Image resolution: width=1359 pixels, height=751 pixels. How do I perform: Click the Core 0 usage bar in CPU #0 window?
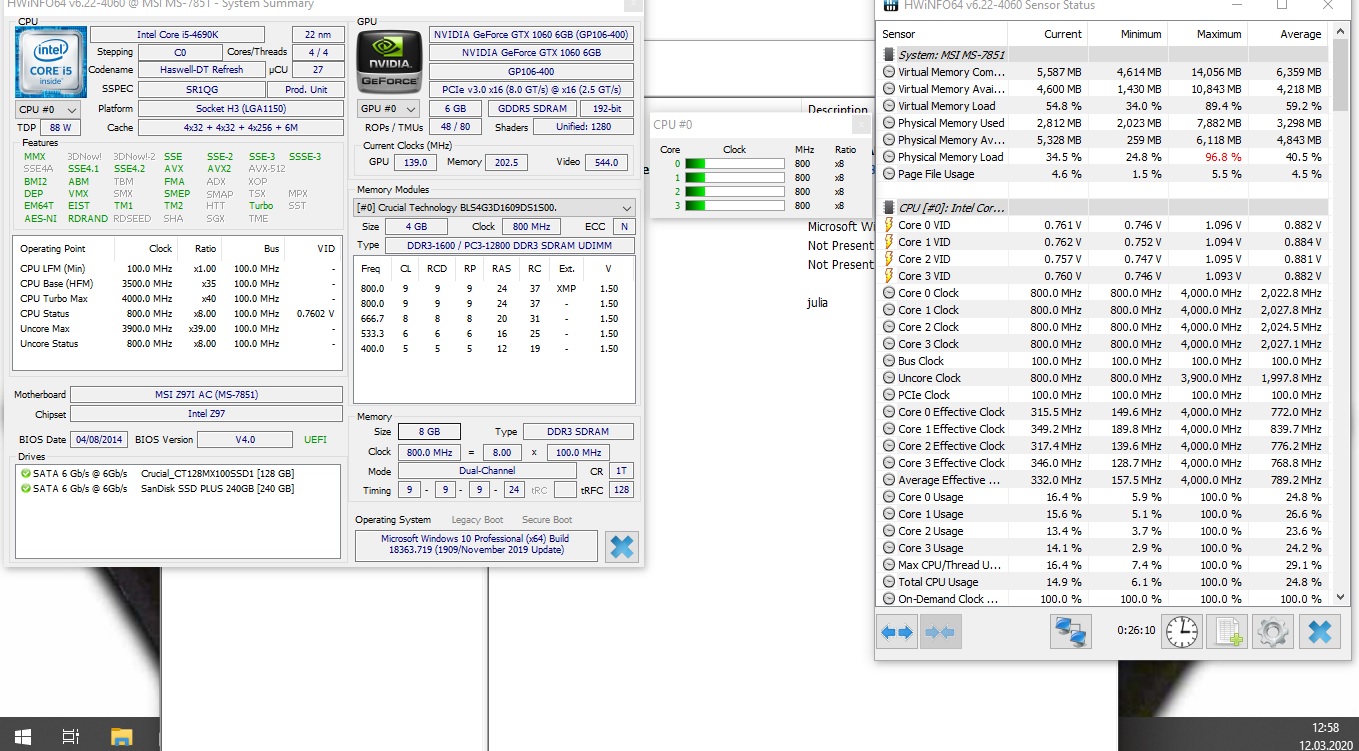point(735,164)
